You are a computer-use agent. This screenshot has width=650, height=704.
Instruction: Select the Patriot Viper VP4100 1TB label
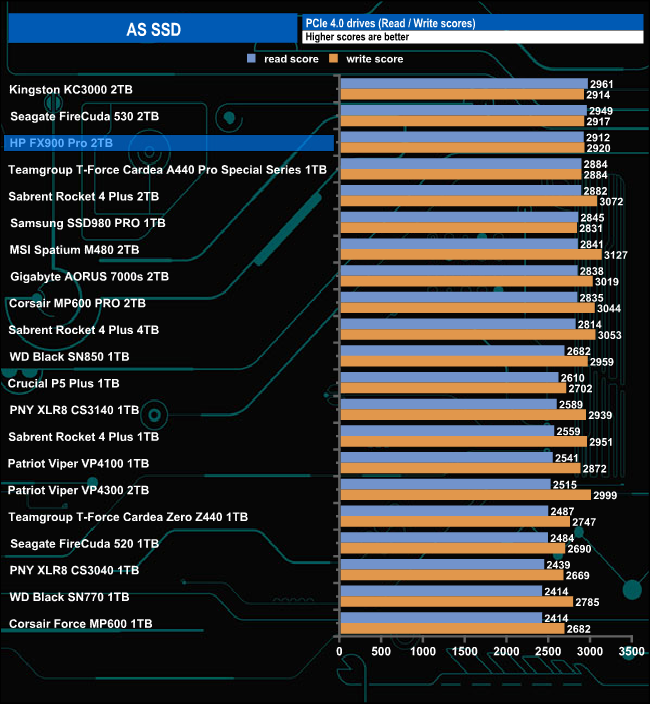78,463
